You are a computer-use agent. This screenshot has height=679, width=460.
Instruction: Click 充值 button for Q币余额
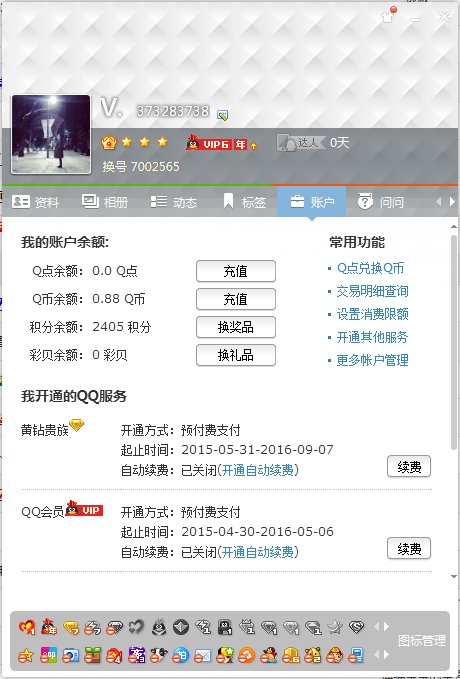pos(236,299)
